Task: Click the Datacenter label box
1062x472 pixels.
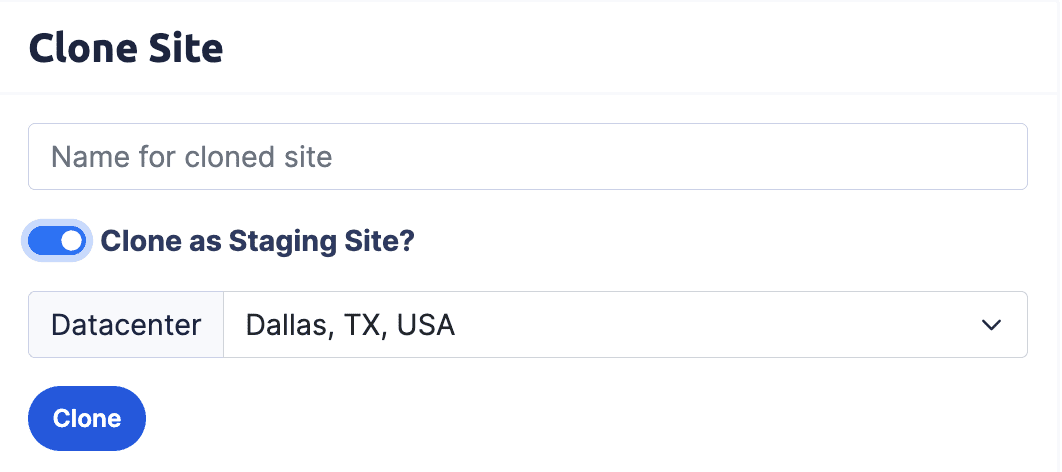Action: (x=126, y=325)
